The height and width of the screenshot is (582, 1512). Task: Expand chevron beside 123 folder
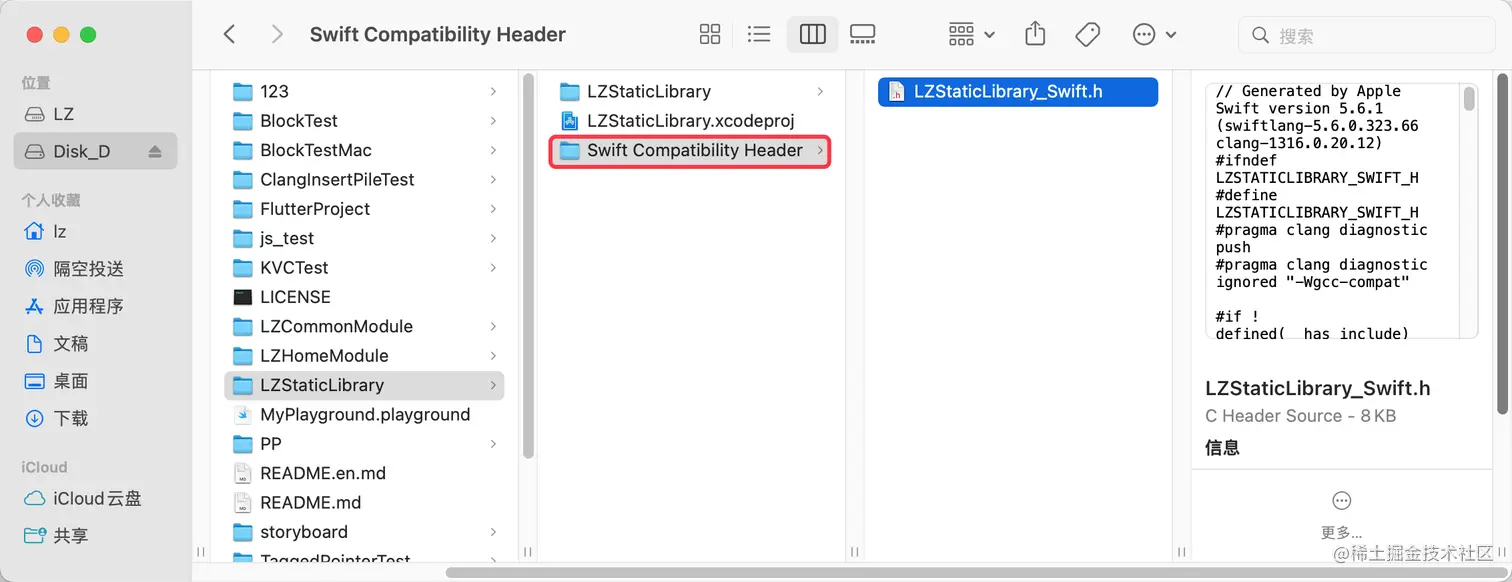pyautogui.click(x=493, y=91)
